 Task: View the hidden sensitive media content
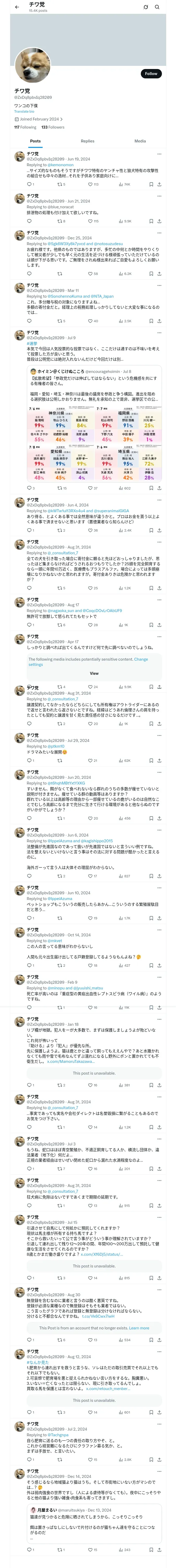[94, 673]
